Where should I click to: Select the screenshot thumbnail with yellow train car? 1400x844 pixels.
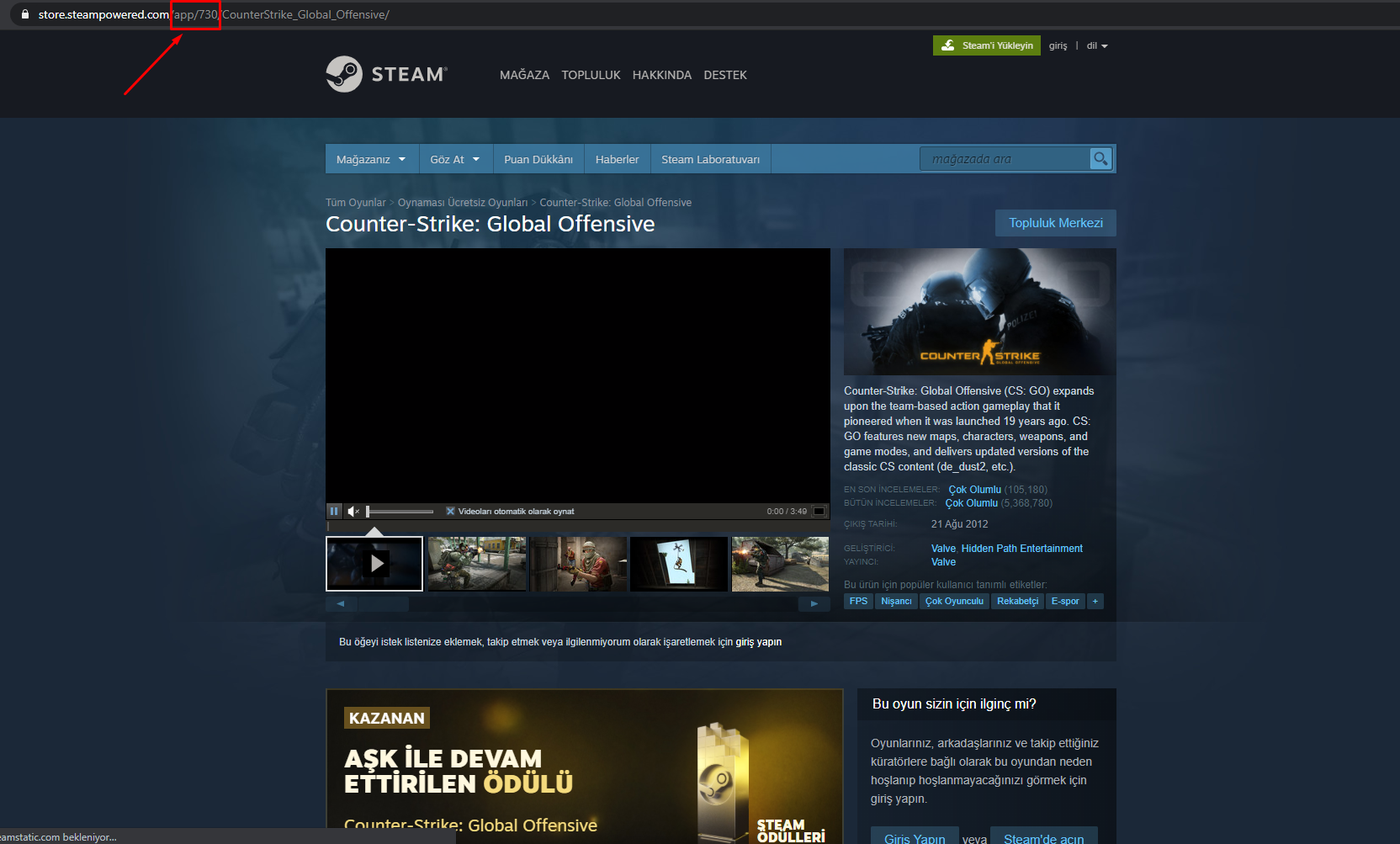(477, 564)
